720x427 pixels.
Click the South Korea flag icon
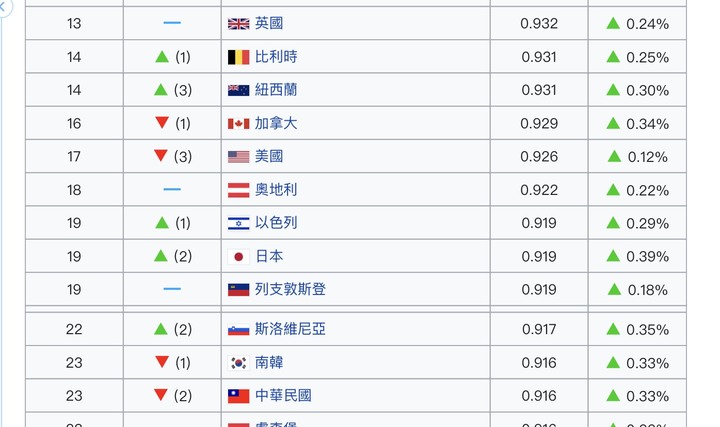coord(238,363)
